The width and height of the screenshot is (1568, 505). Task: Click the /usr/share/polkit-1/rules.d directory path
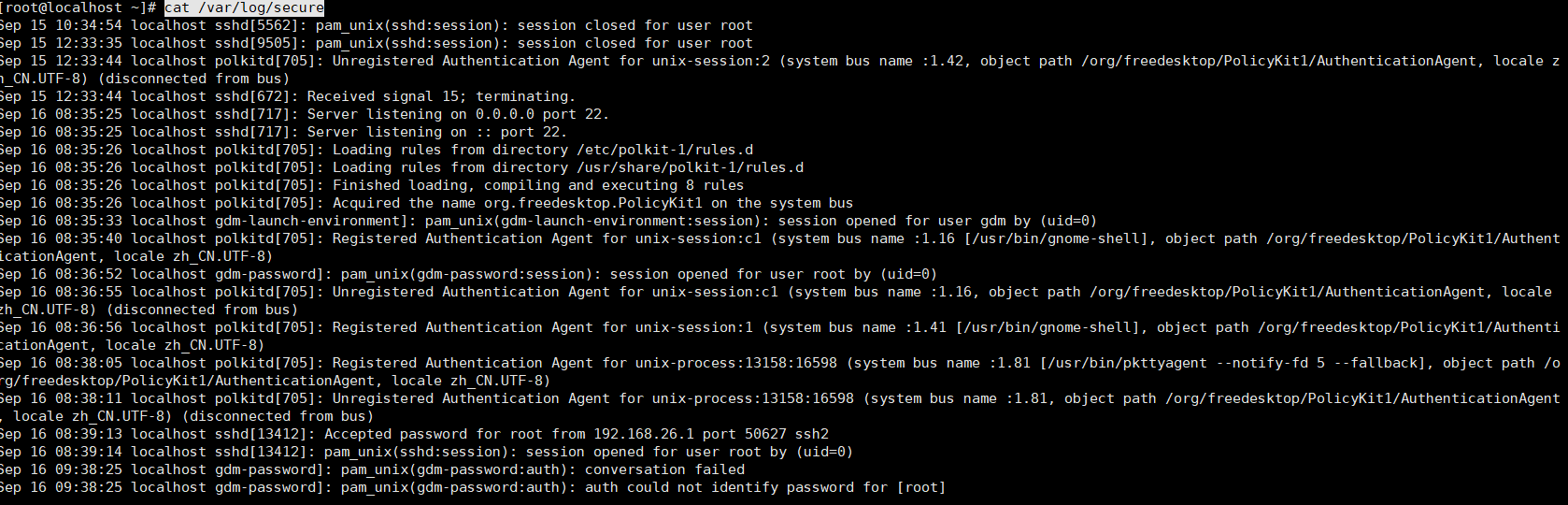point(690,167)
